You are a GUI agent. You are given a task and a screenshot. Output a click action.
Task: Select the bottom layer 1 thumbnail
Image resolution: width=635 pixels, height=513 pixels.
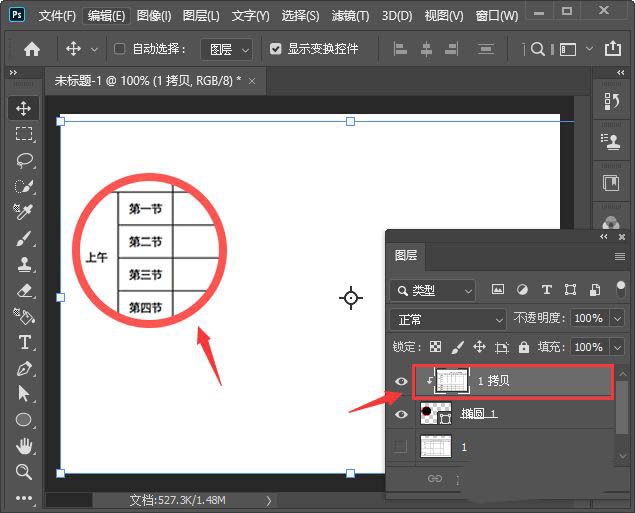436,447
